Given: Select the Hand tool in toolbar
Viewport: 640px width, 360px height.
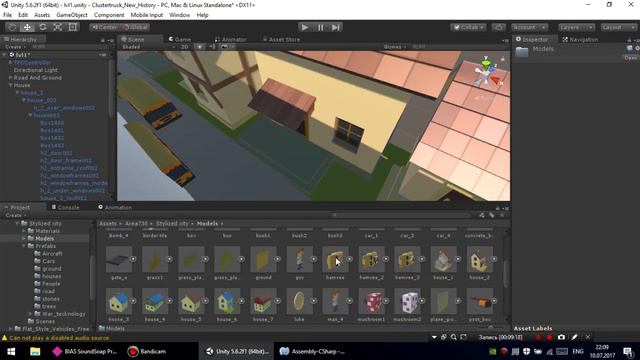Looking at the screenshot, I should 12,27.
